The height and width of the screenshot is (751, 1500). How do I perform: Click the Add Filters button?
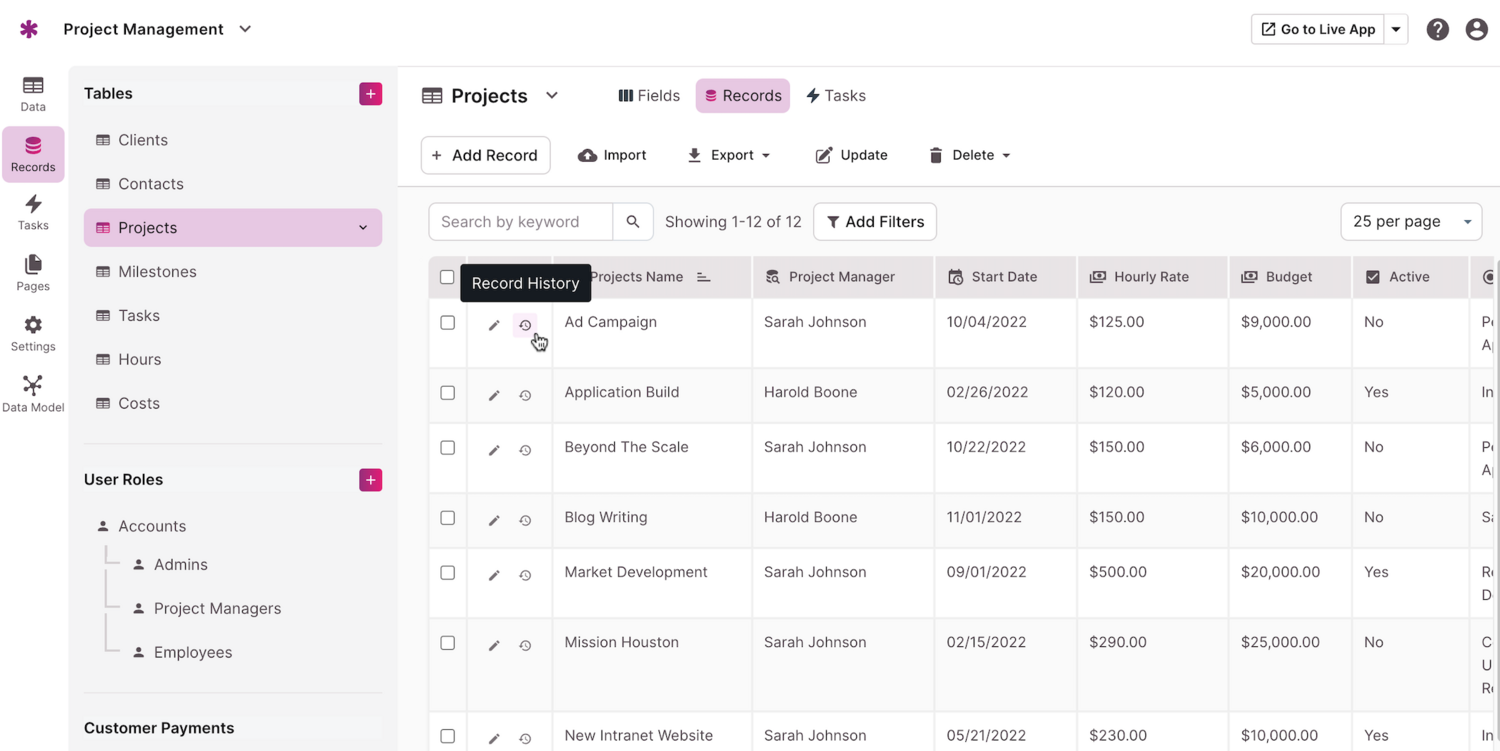[875, 222]
